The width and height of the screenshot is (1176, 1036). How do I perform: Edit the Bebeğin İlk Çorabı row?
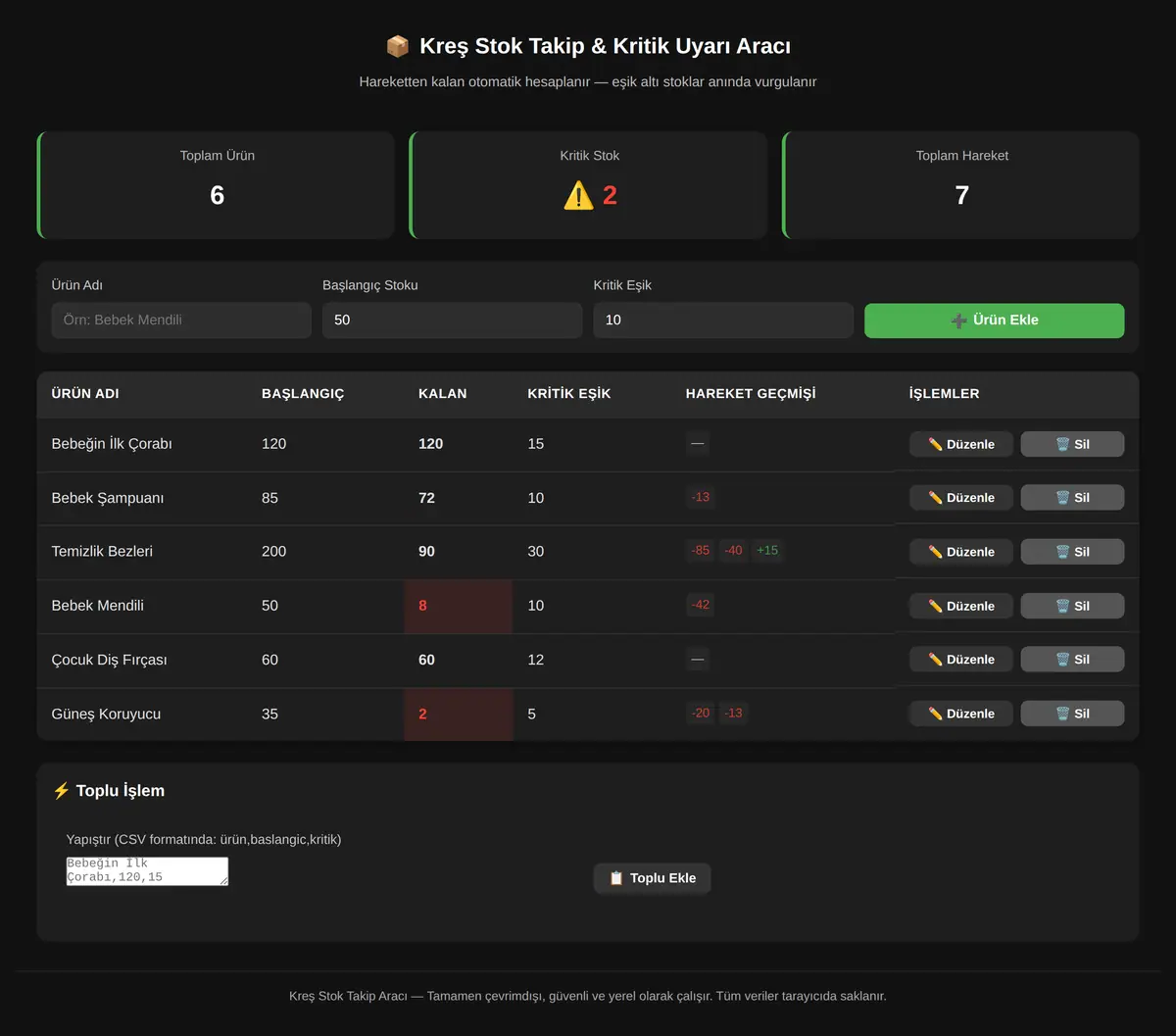[x=960, y=444]
